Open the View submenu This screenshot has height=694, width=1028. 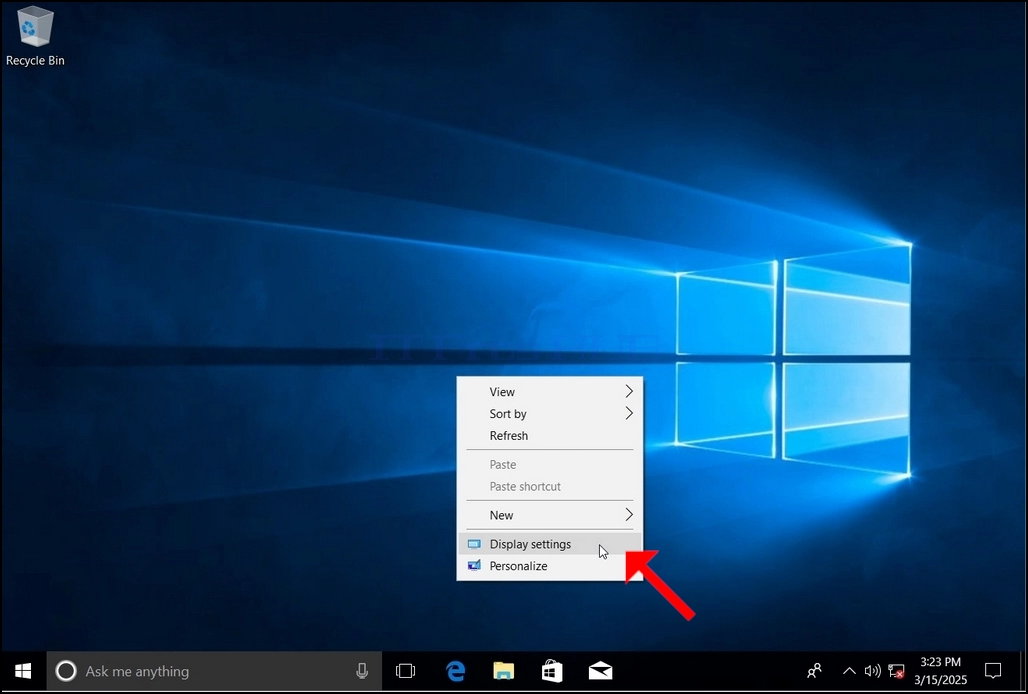point(549,392)
